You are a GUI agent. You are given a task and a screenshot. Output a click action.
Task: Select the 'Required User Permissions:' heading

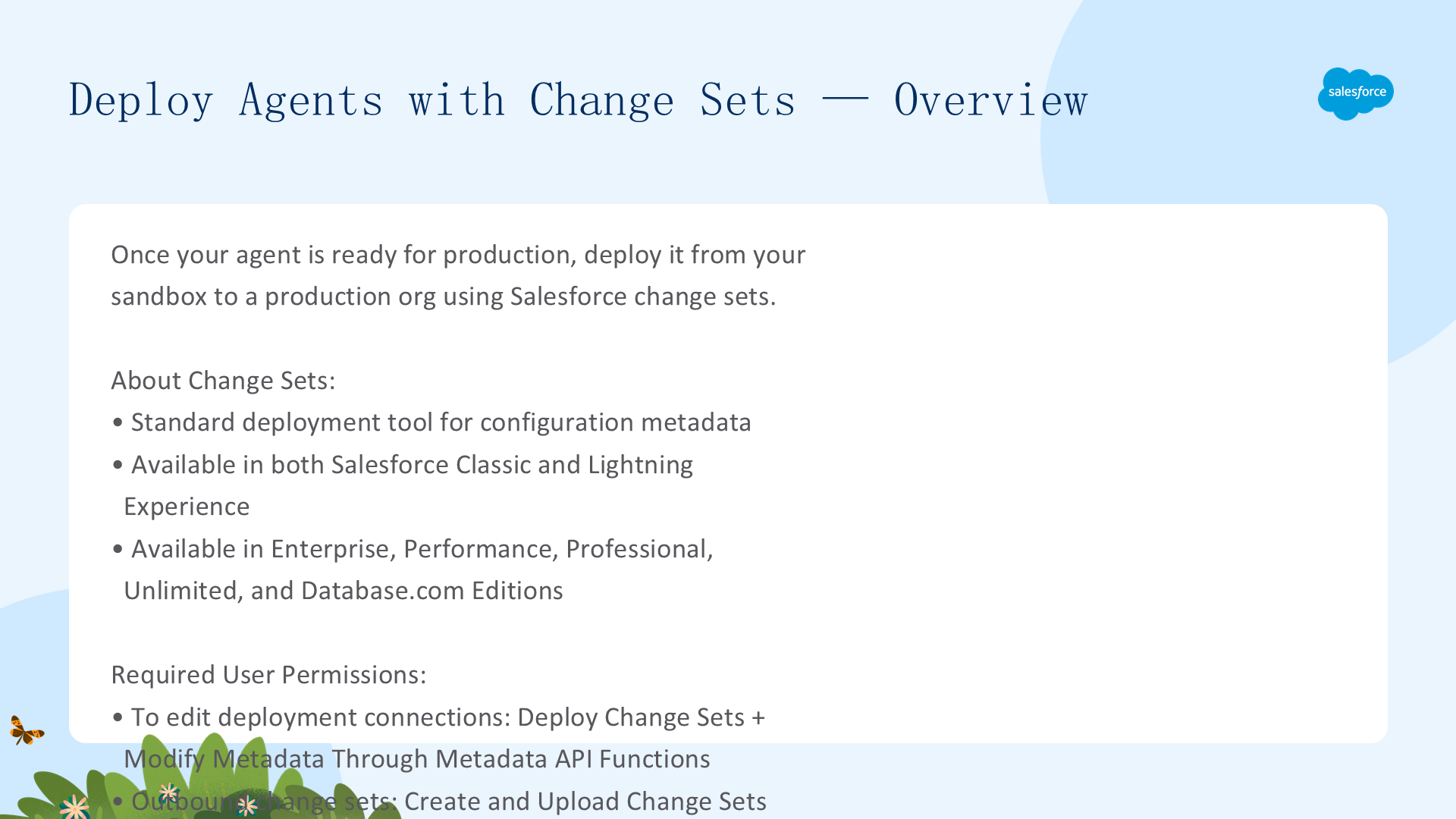268,675
